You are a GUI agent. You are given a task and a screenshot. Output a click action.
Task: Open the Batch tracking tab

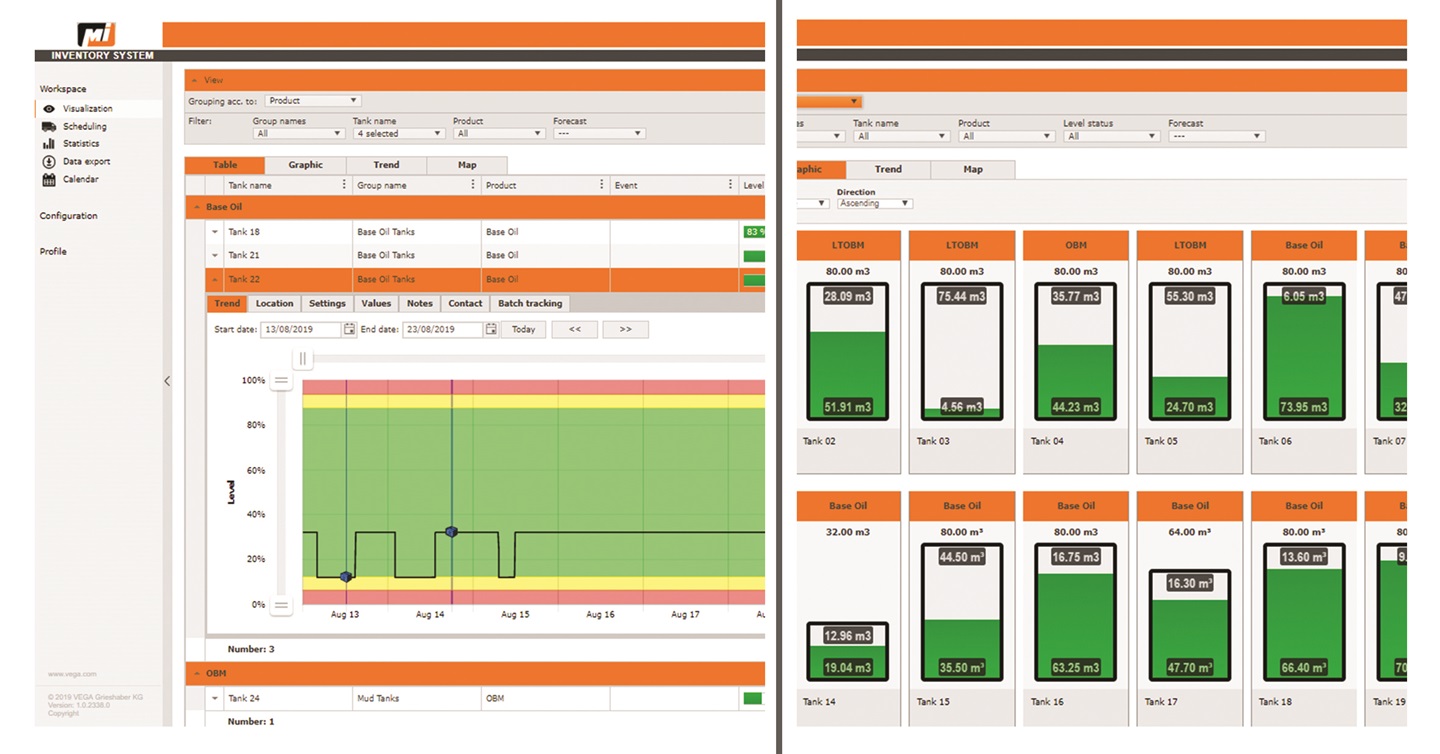tap(529, 304)
